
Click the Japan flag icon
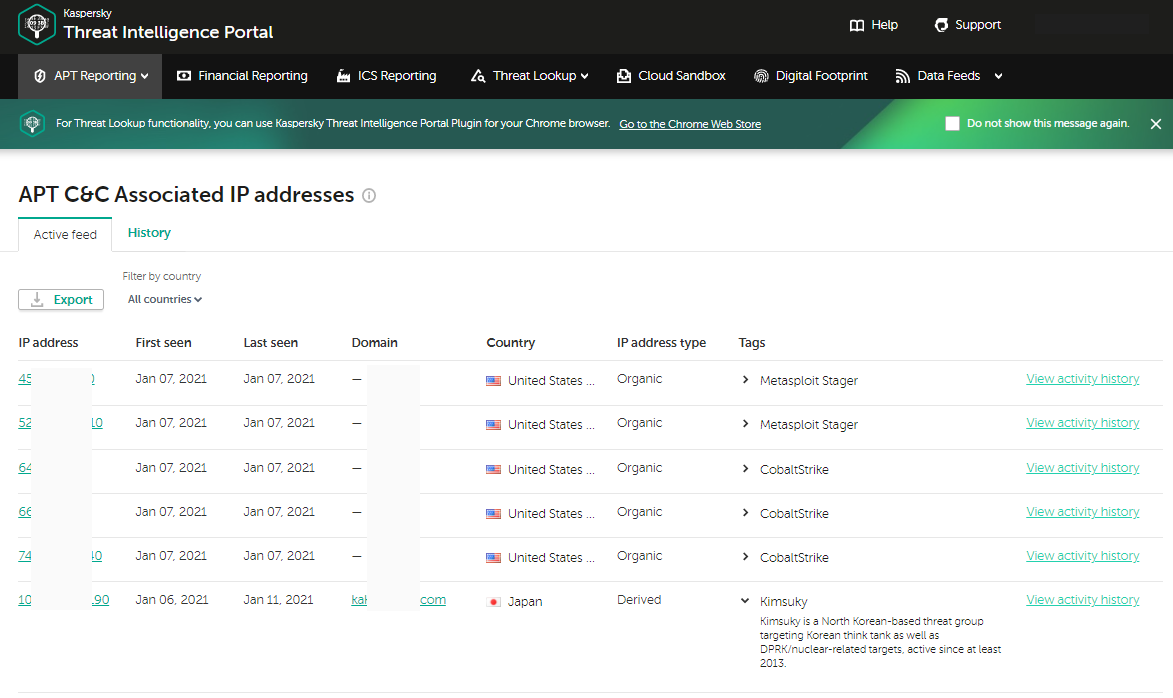494,601
